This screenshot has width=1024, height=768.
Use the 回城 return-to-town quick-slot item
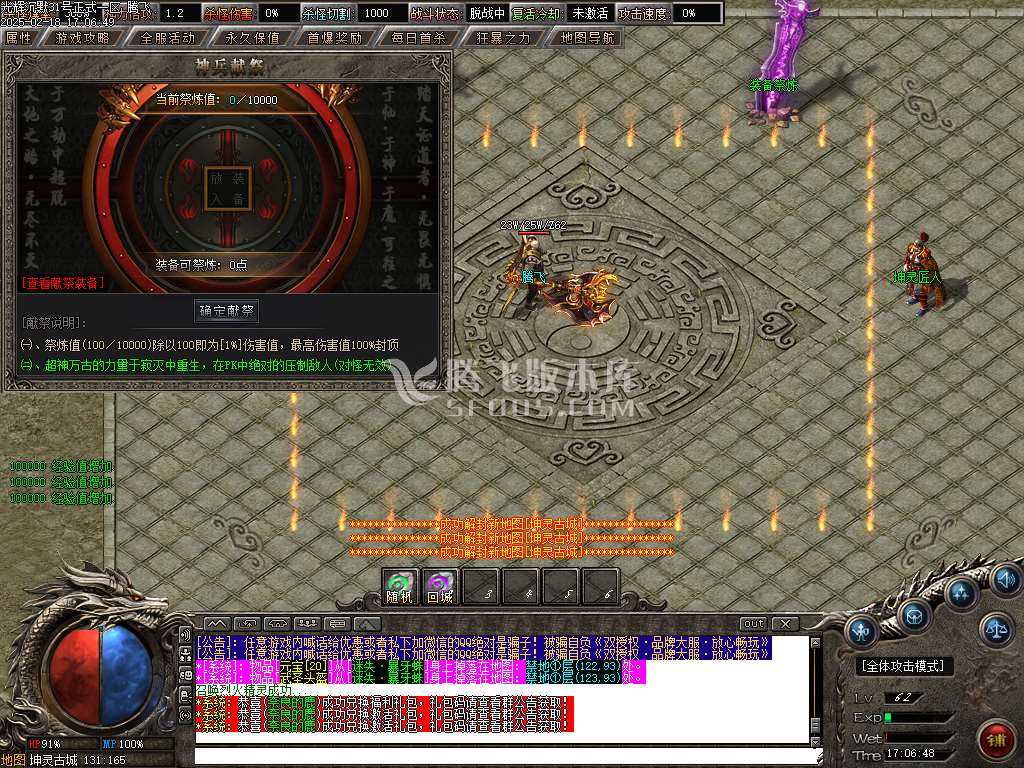440,586
